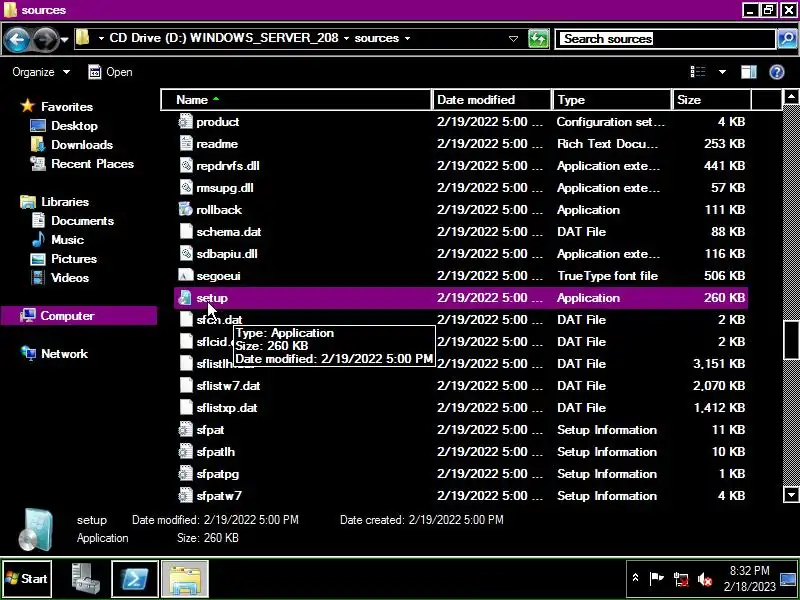Image resolution: width=800 pixels, height=600 pixels.
Task: Open Recent Places in navigation pane
Action: click(x=92, y=164)
